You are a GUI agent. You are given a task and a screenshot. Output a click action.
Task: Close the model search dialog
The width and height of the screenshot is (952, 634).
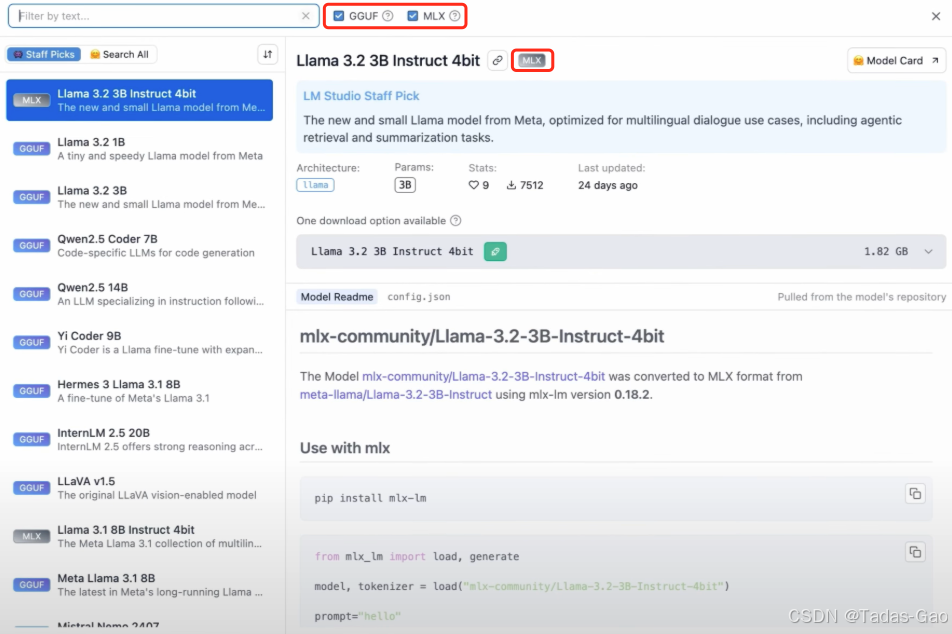[x=936, y=16]
